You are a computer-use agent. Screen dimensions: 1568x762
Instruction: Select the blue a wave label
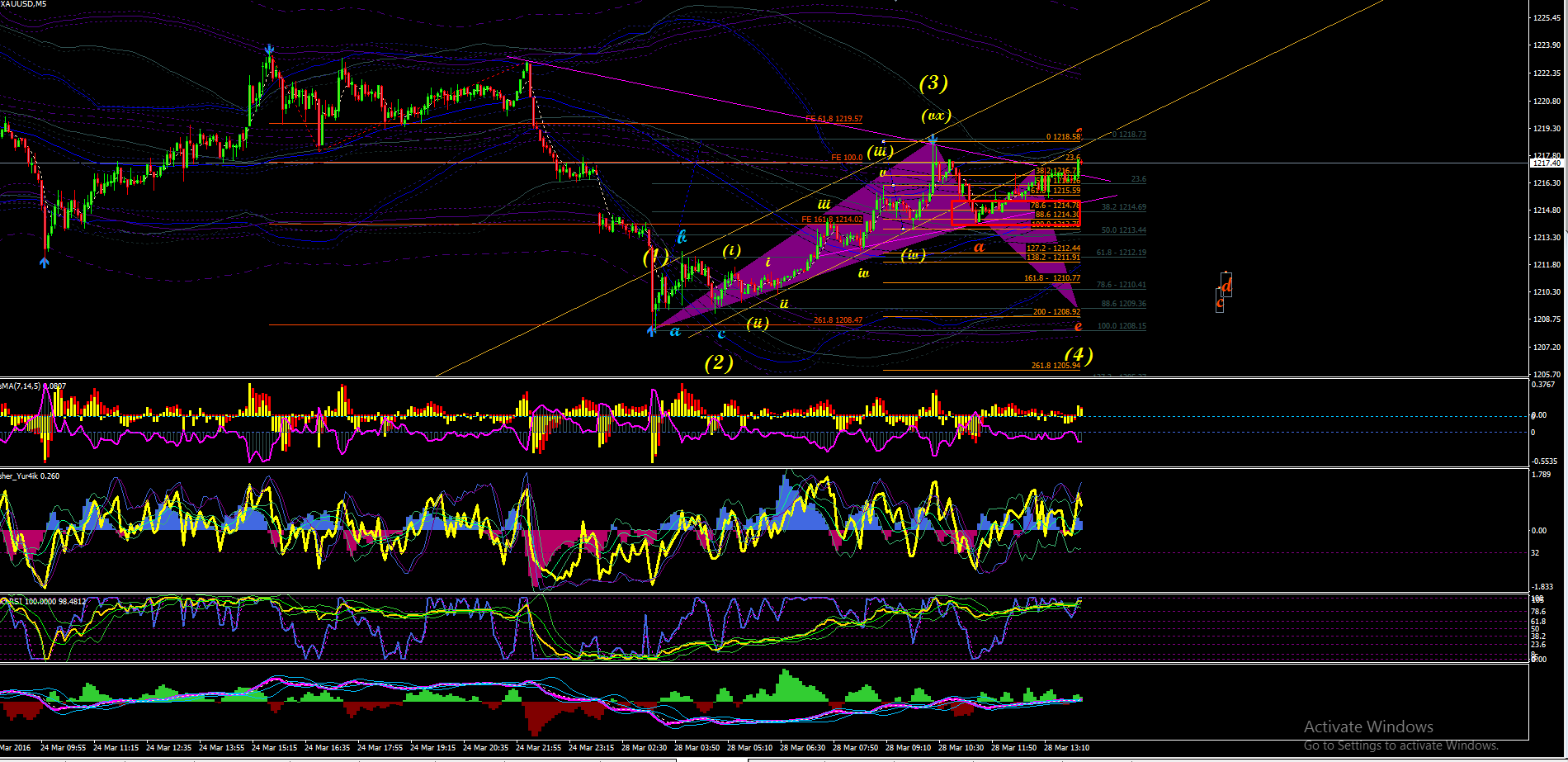pos(675,332)
